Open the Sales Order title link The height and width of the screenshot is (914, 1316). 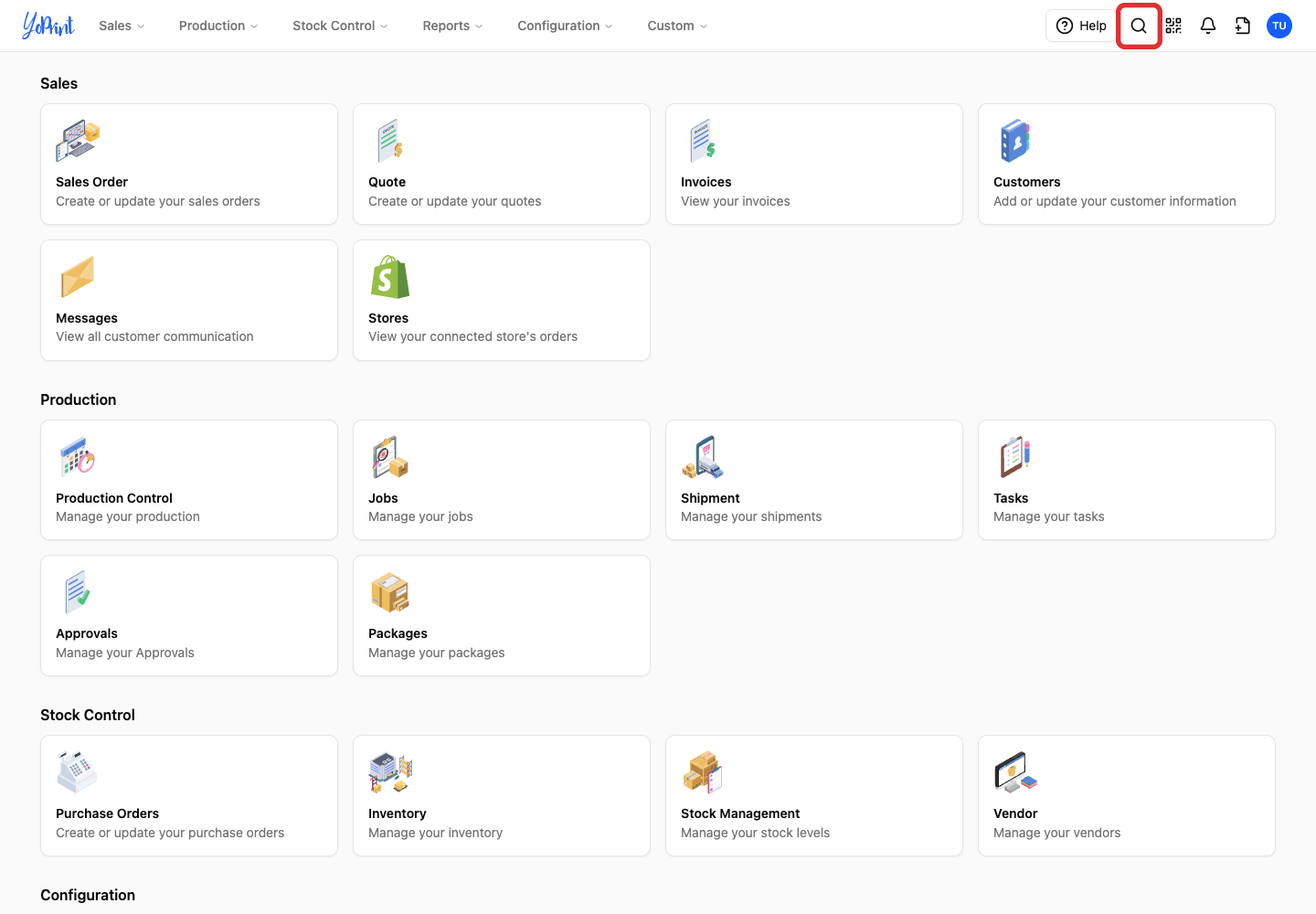(91, 182)
